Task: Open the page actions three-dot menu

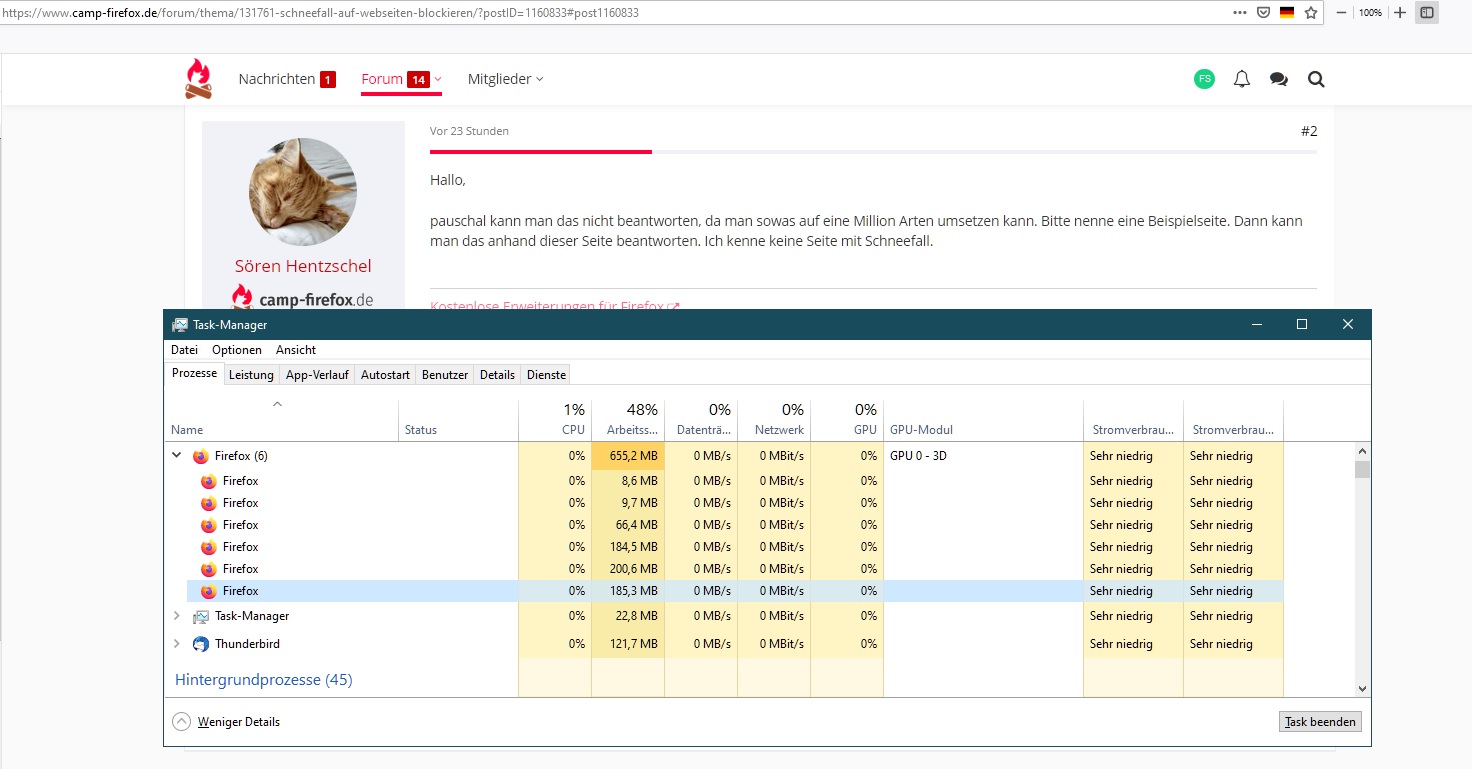Action: (x=1240, y=13)
